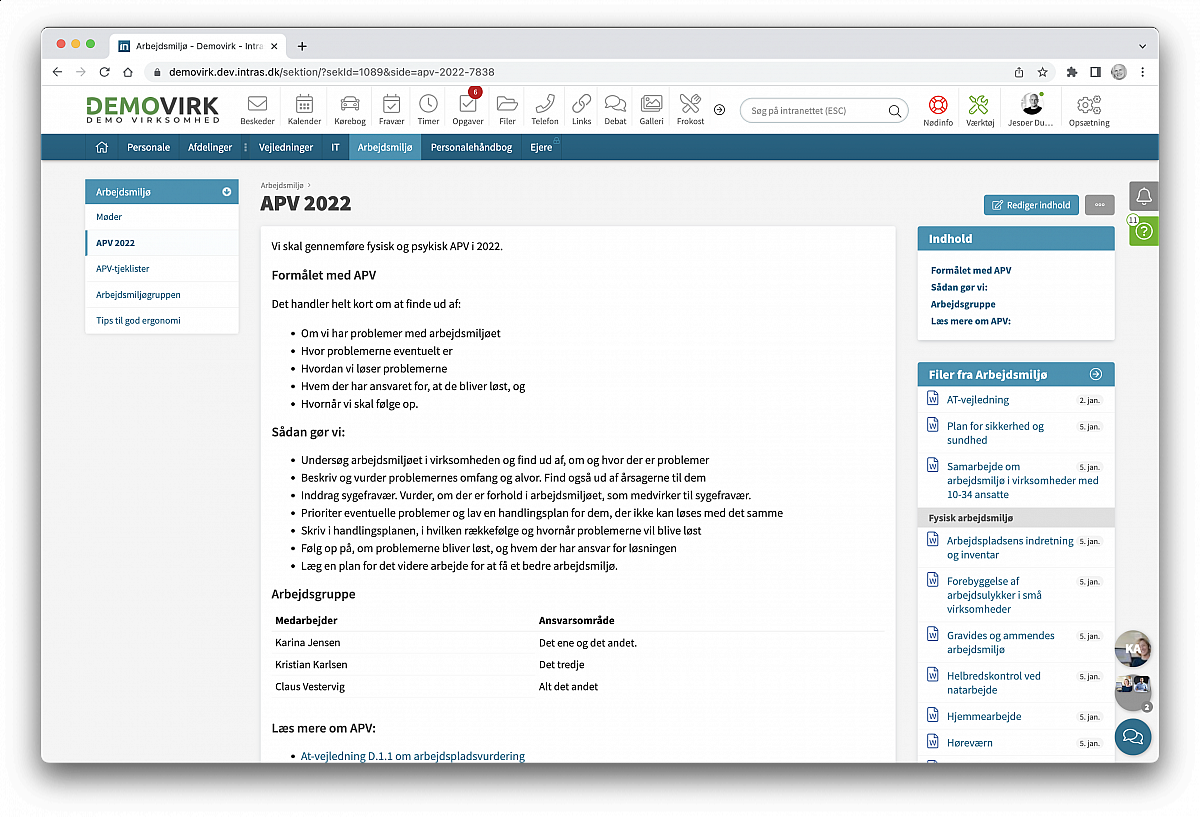Open the Jesper Du... user profile
The height and width of the screenshot is (817, 1200).
[1031, 109]
